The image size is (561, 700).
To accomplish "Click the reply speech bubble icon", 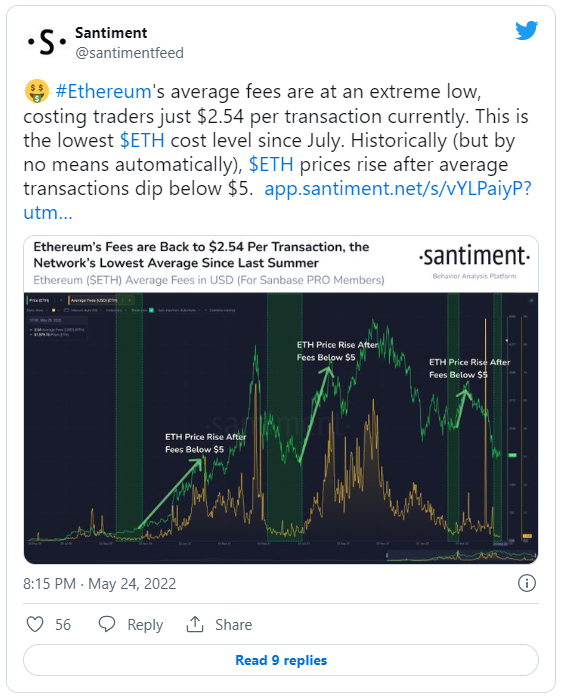I will pos(107,624).
